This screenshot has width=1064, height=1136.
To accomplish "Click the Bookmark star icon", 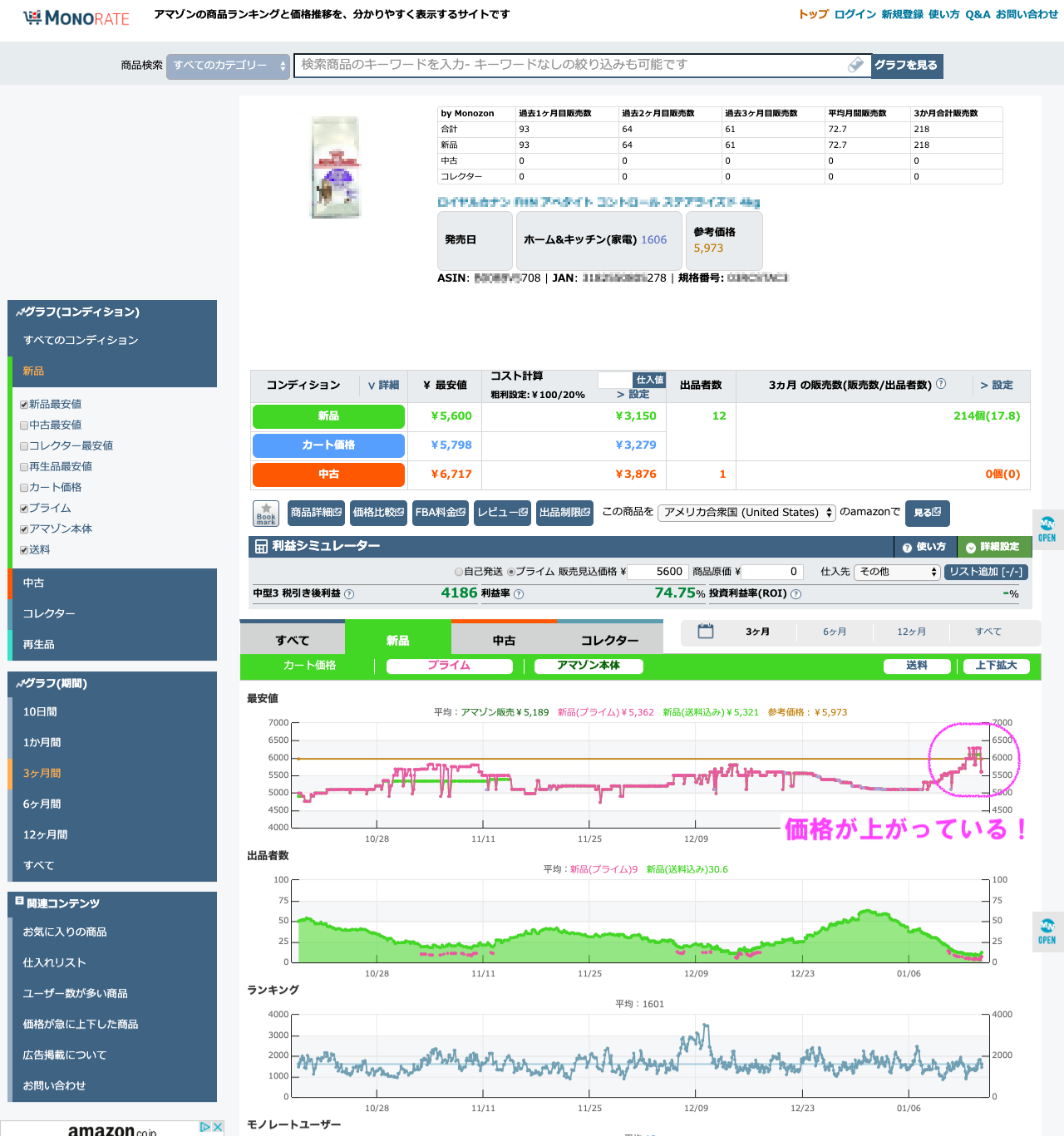I will coord(266,513).
